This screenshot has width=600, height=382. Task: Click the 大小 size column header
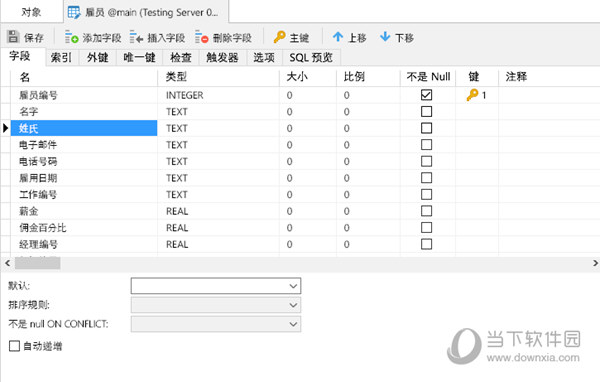point(308,77)
